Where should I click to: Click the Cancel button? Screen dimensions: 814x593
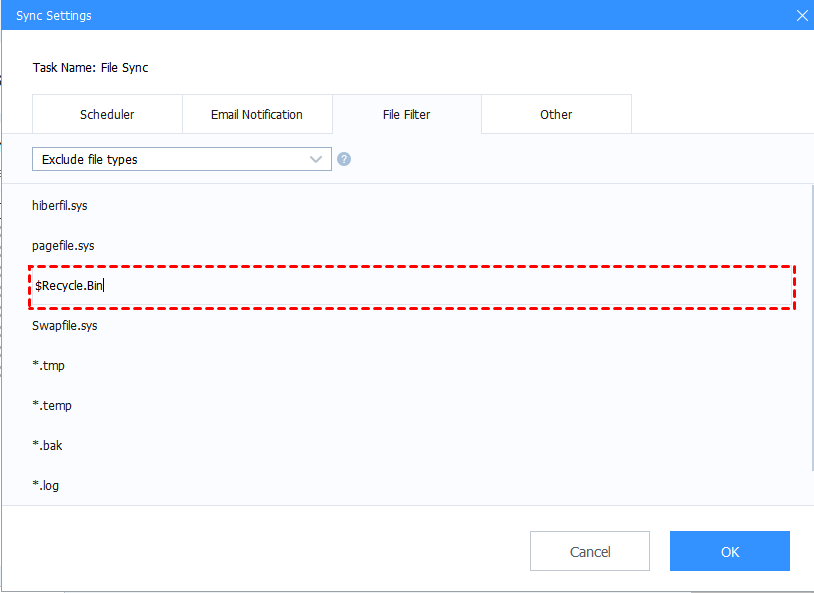coord(590,551)
